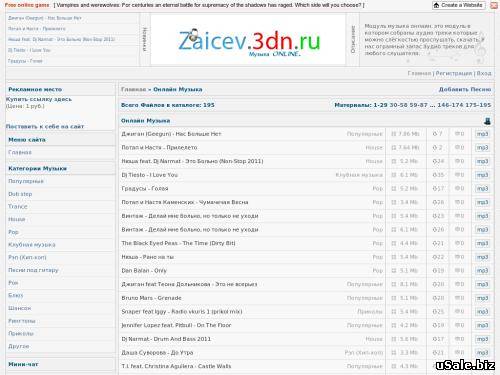Download mp3 of Jennifer Lopez - On The Floor
This screenshot has height=375, width=500.
(482, 325)
